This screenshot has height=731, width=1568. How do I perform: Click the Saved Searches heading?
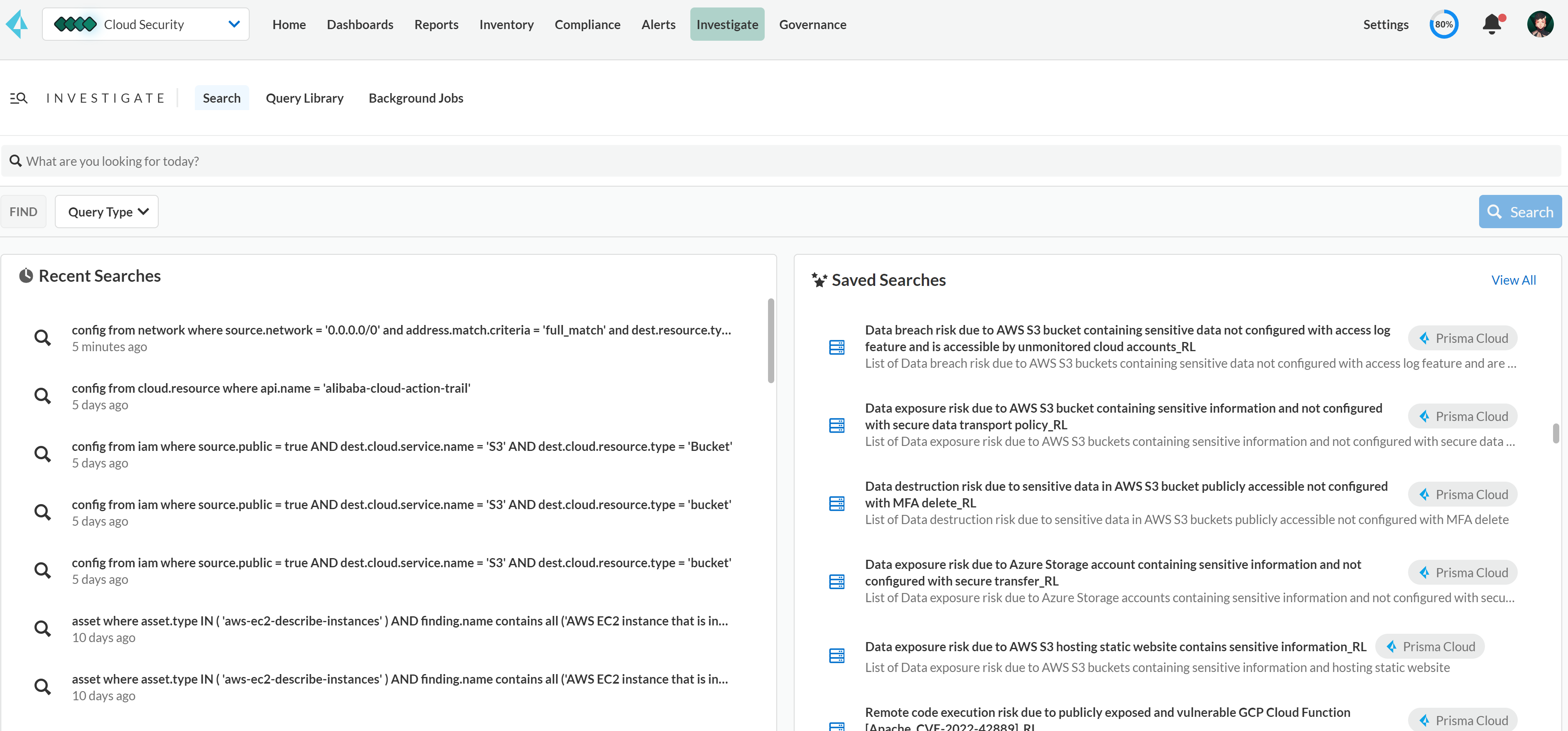pos(889,280)
